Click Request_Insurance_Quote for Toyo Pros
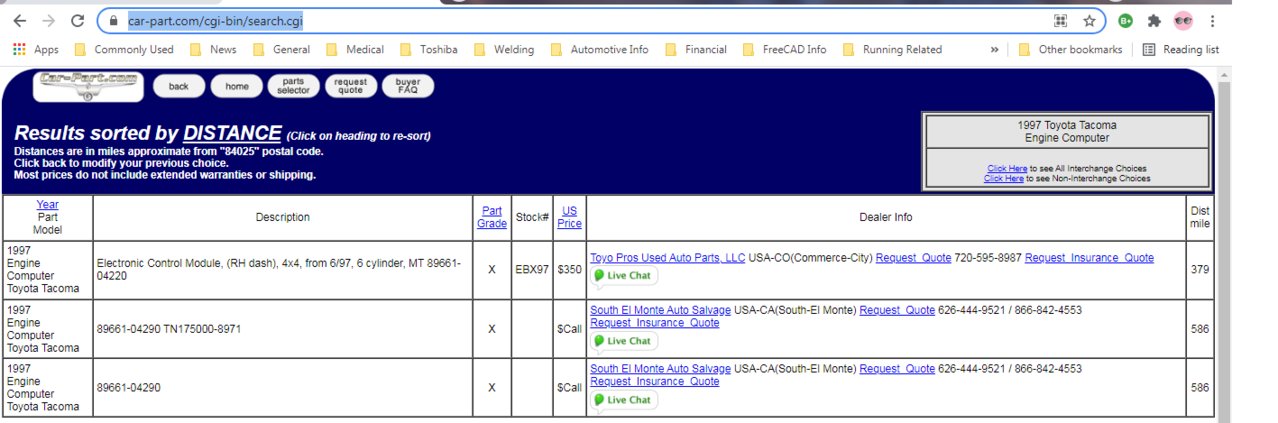The width and height of the screenshot is (1278, 423). 1089,258
